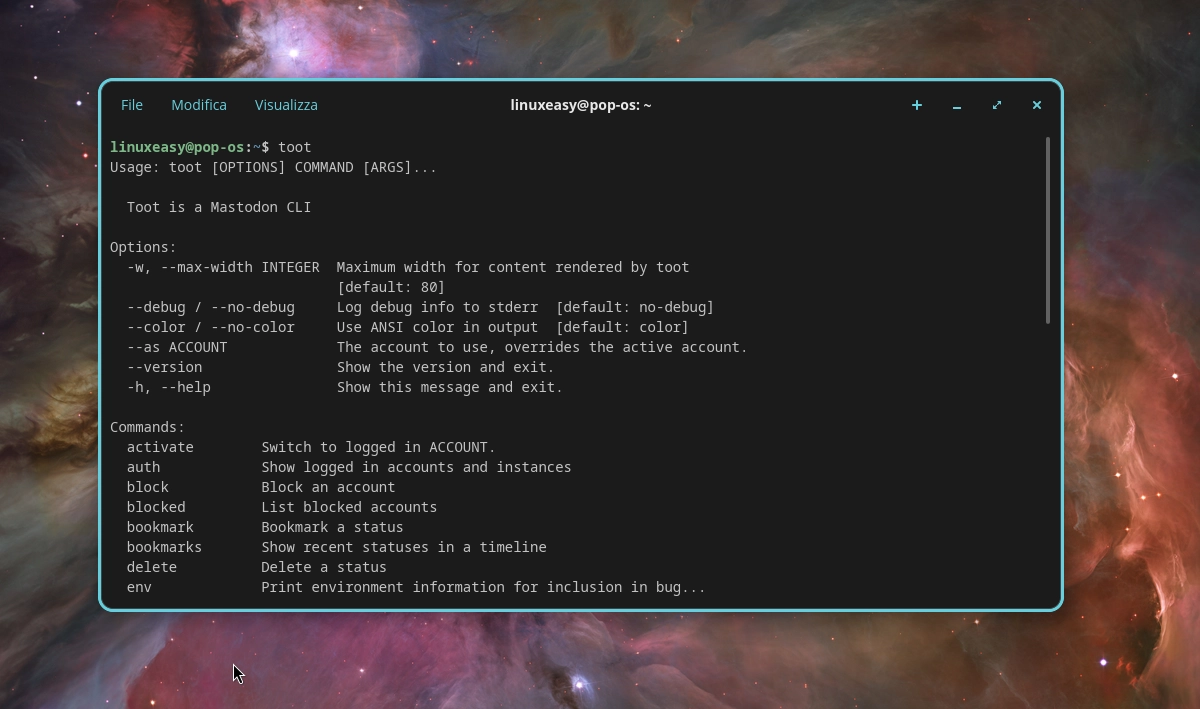Open the Modifica menu
Viewport: 1200px width, 709px height.
[x=199, y=105]
